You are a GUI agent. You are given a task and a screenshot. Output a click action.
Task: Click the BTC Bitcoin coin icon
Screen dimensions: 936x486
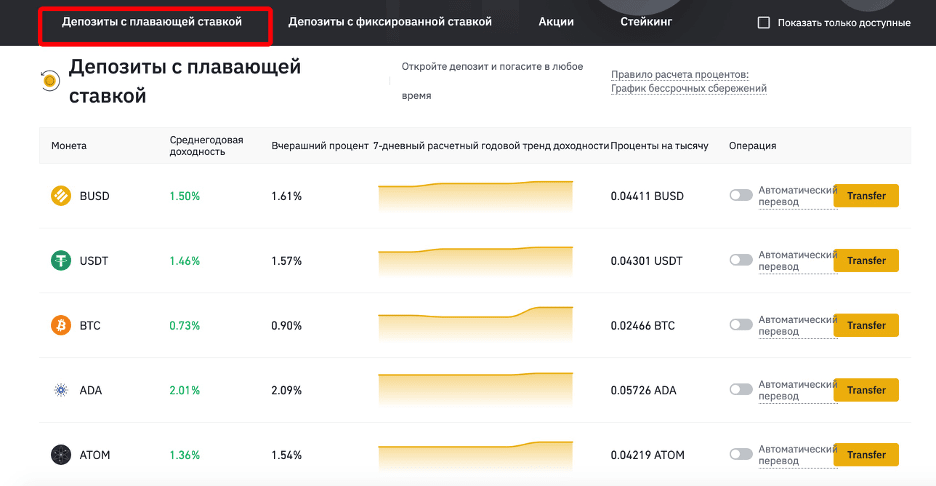pyautogui.click(x=61, y=325)
